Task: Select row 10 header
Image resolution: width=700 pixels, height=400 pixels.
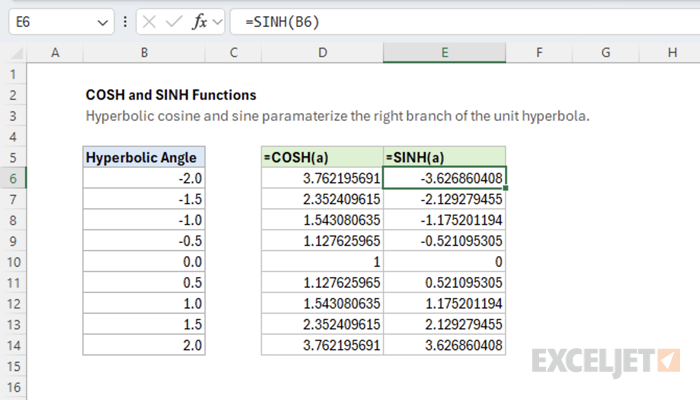Action: click(x=13, y=262)
